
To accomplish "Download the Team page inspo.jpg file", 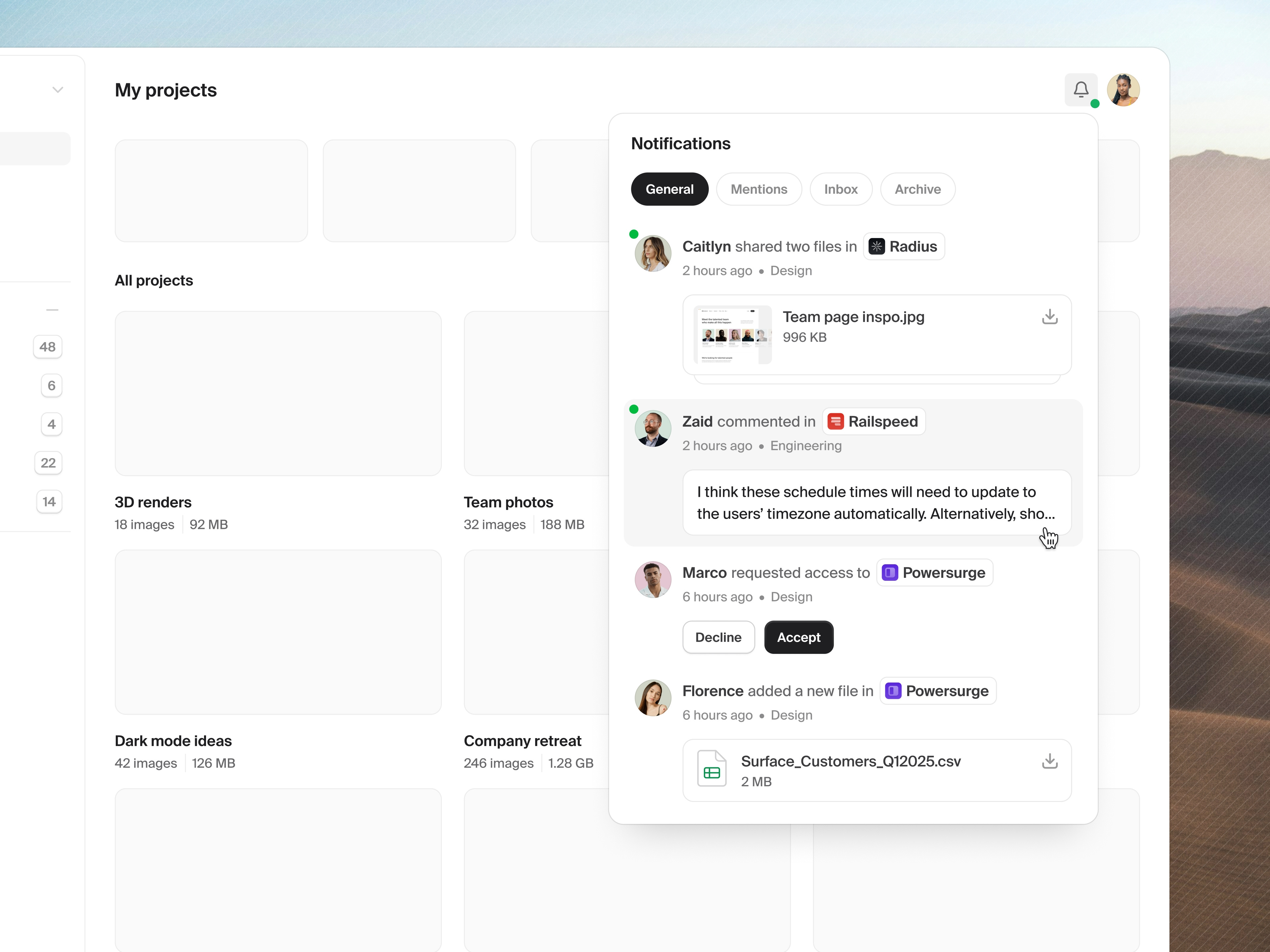I will pos(1049,316).
